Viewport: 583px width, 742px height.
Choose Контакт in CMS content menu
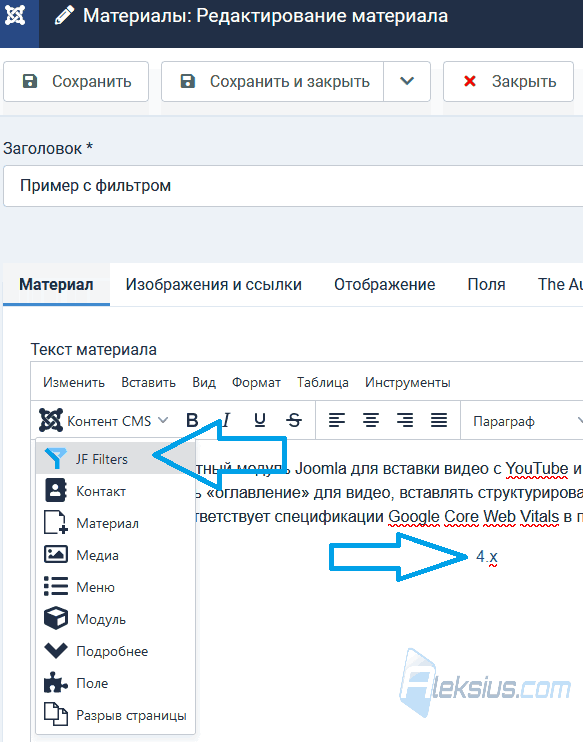pyautogui.click(x=115, y=491)
